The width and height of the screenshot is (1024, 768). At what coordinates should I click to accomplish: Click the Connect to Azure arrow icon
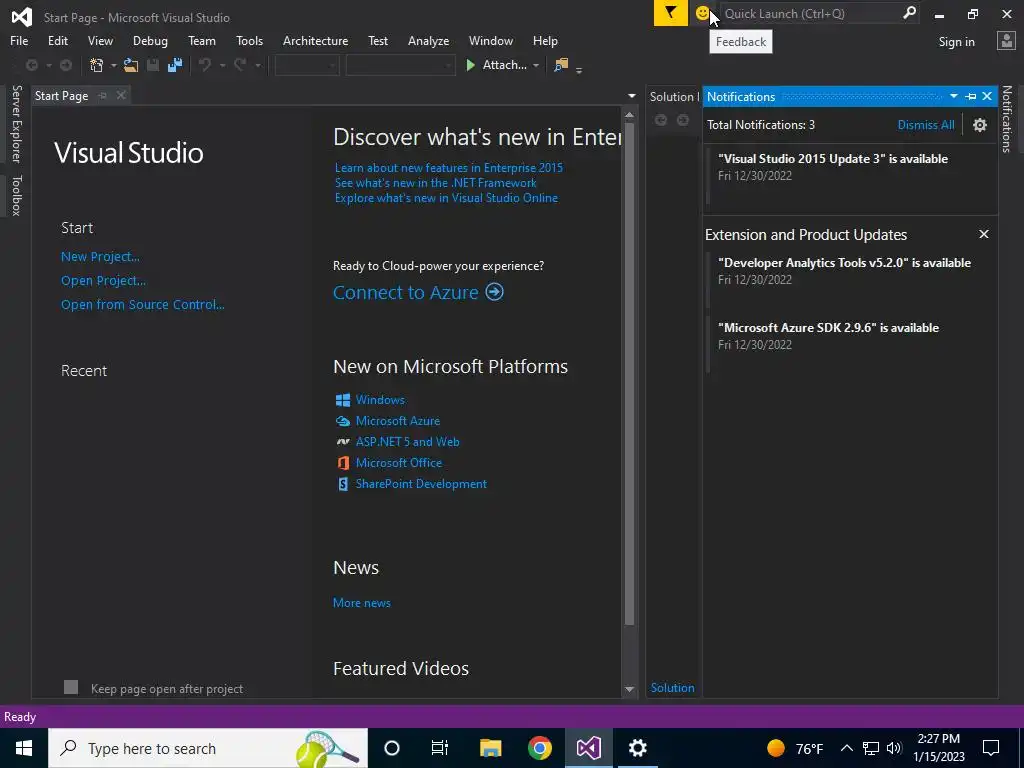coord(494,291)
